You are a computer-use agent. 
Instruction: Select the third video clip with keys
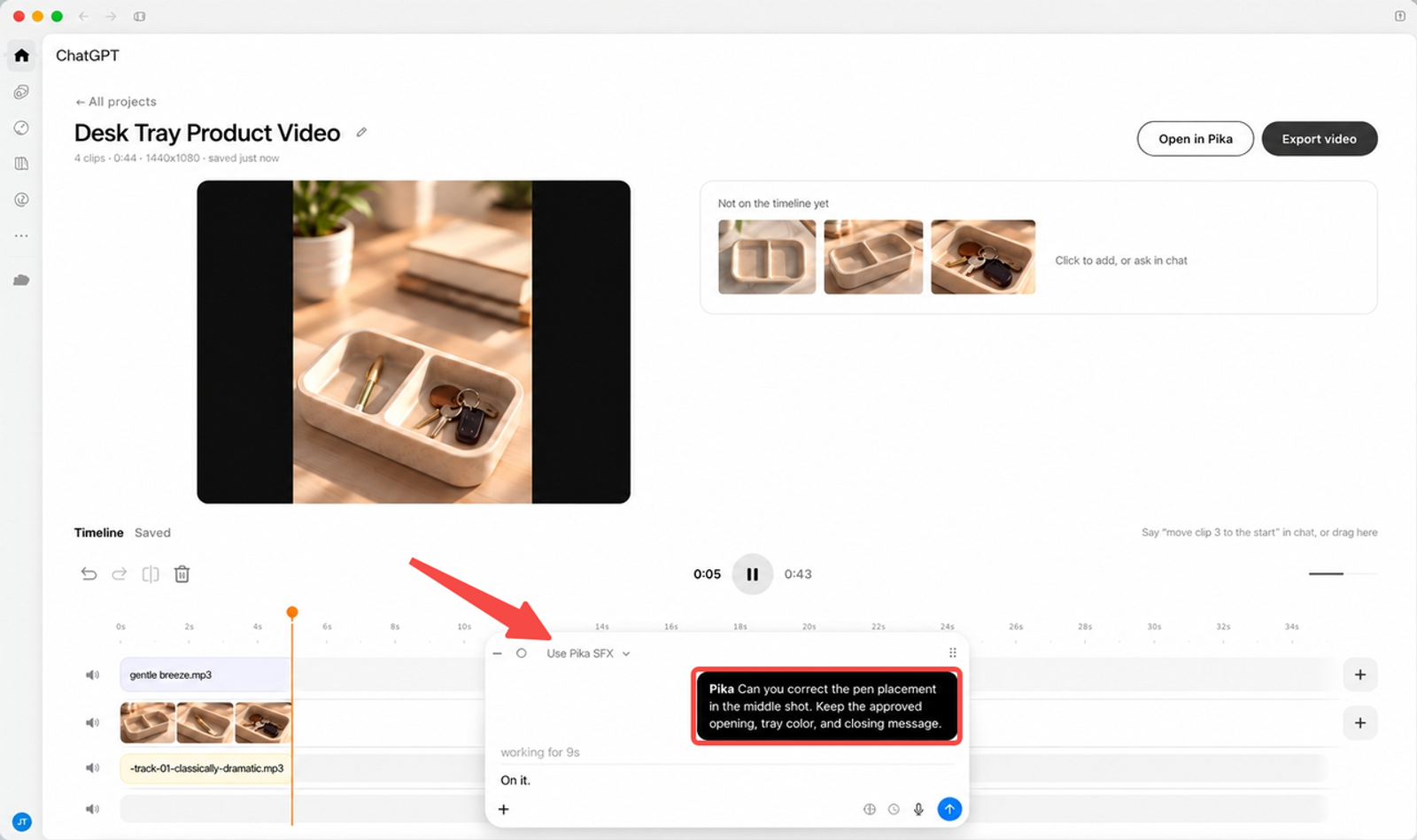(x=263, y=722)
